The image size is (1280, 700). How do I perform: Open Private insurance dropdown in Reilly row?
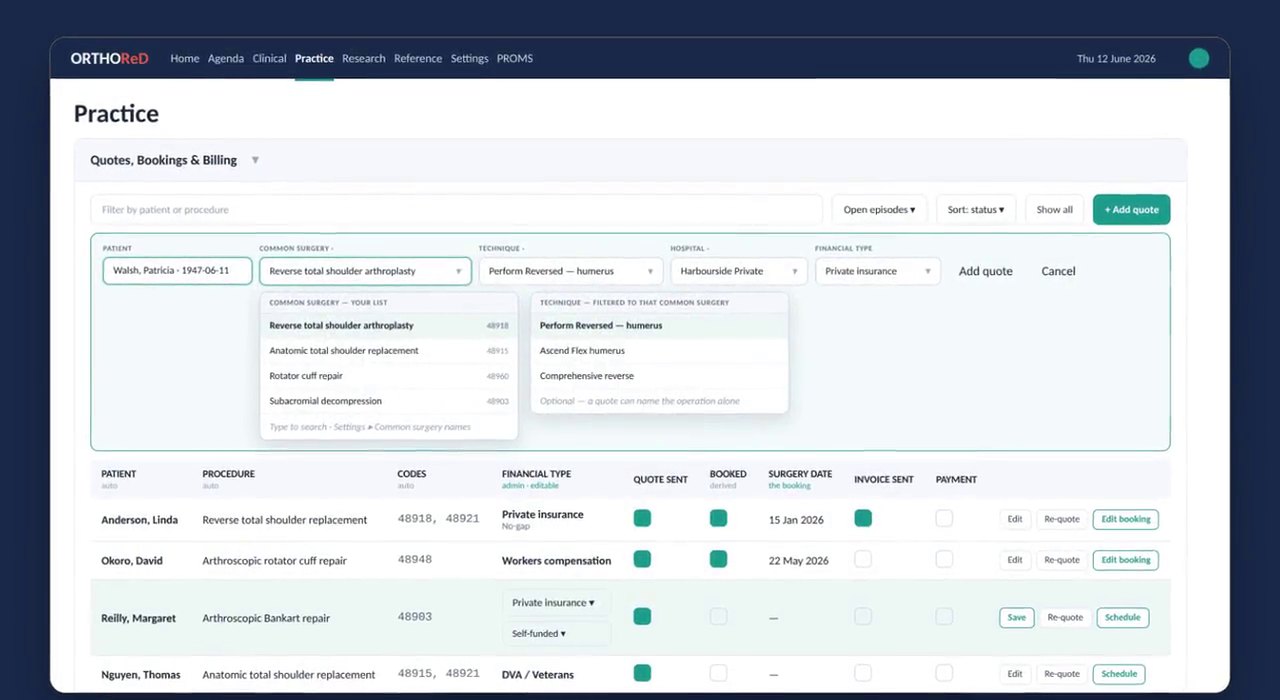556,603
